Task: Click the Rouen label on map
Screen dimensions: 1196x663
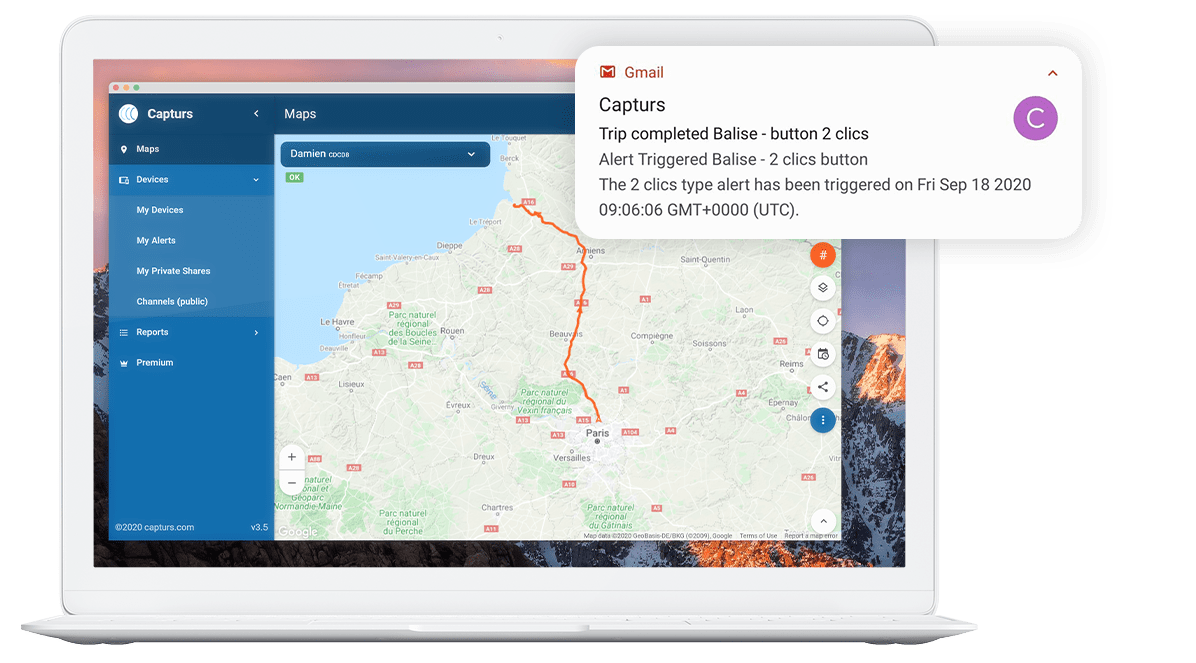Action: 452,331
